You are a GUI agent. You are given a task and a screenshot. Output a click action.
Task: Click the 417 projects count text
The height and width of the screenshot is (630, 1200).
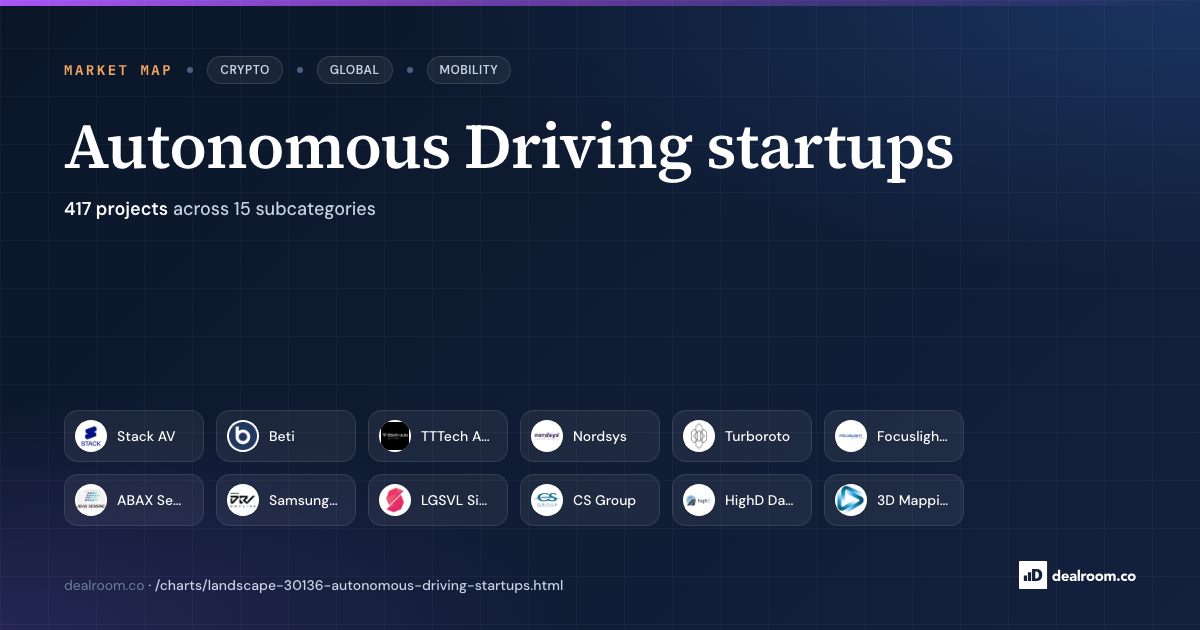pos(116,209)
